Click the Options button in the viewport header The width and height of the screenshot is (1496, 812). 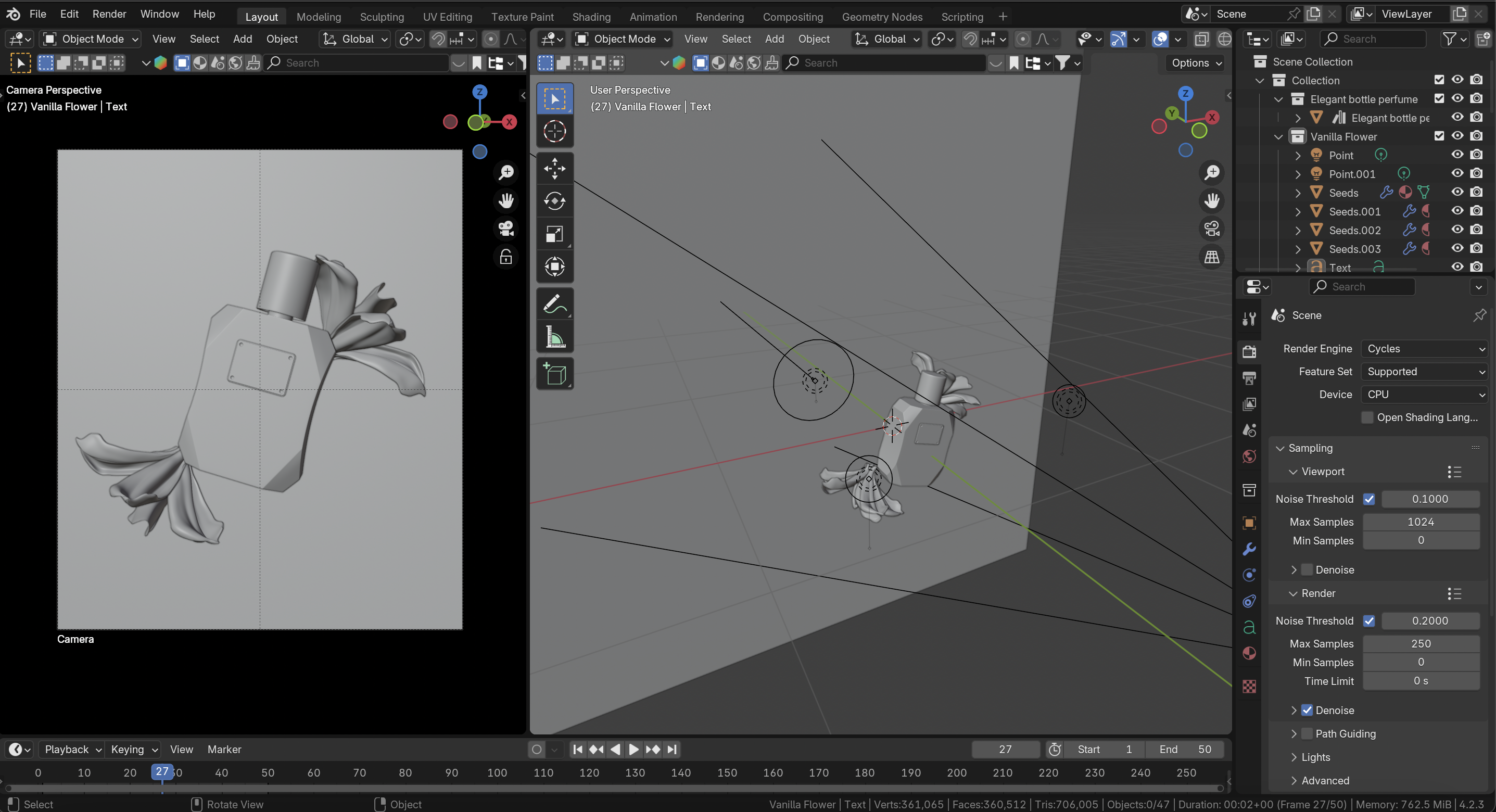1194,63
